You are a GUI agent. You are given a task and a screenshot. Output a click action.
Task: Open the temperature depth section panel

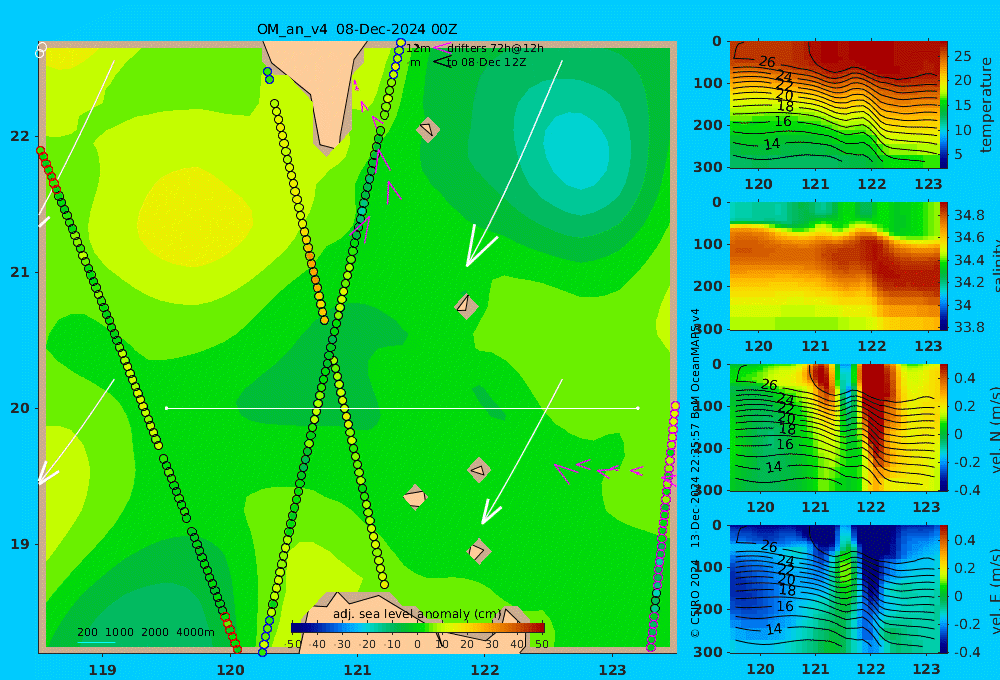point(835,105)
